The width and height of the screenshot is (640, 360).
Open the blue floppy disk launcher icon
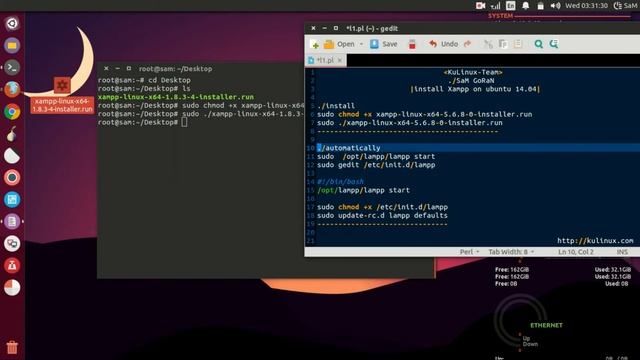[x=12, y=200]
